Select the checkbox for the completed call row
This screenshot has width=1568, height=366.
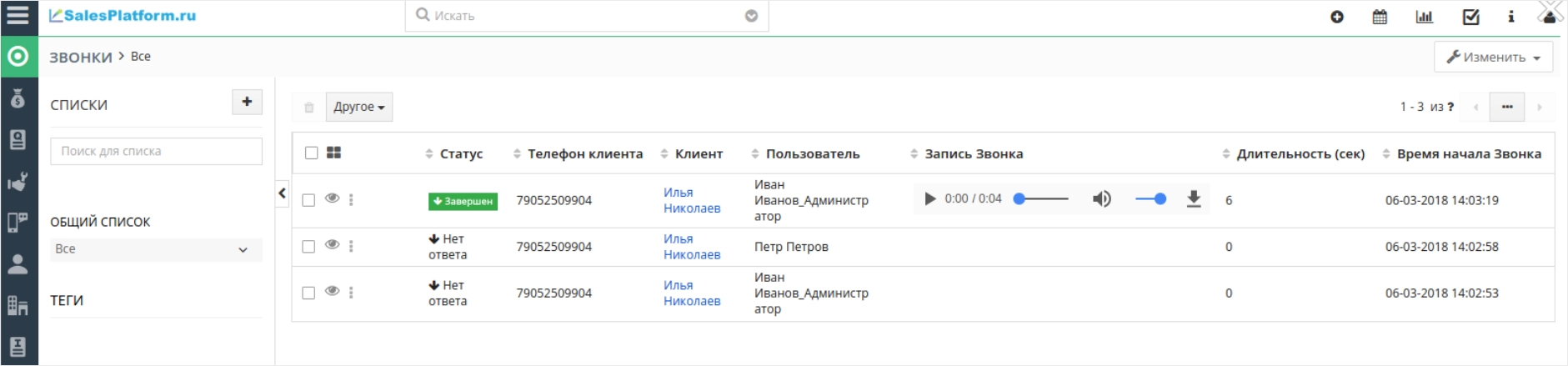pyautogui.click(x=308, y=200)
